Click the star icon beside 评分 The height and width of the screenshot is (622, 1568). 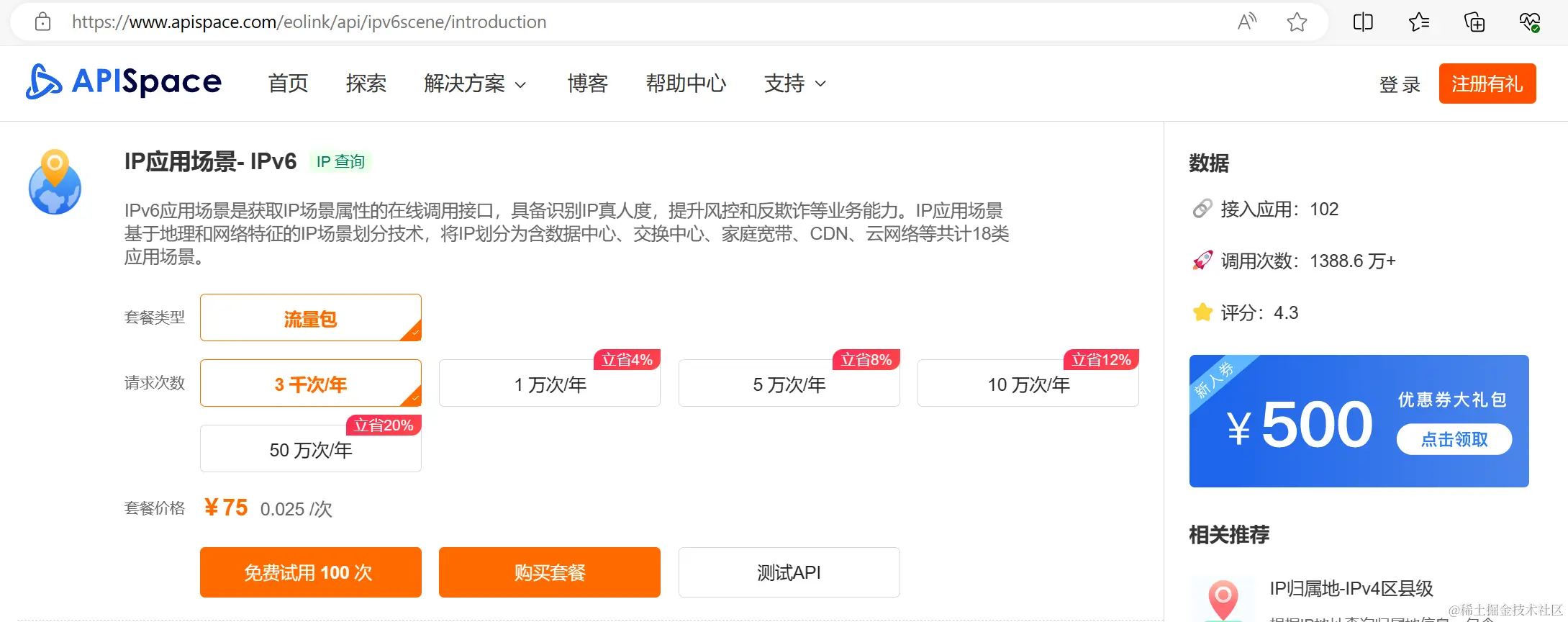[x=1202, y=312]
